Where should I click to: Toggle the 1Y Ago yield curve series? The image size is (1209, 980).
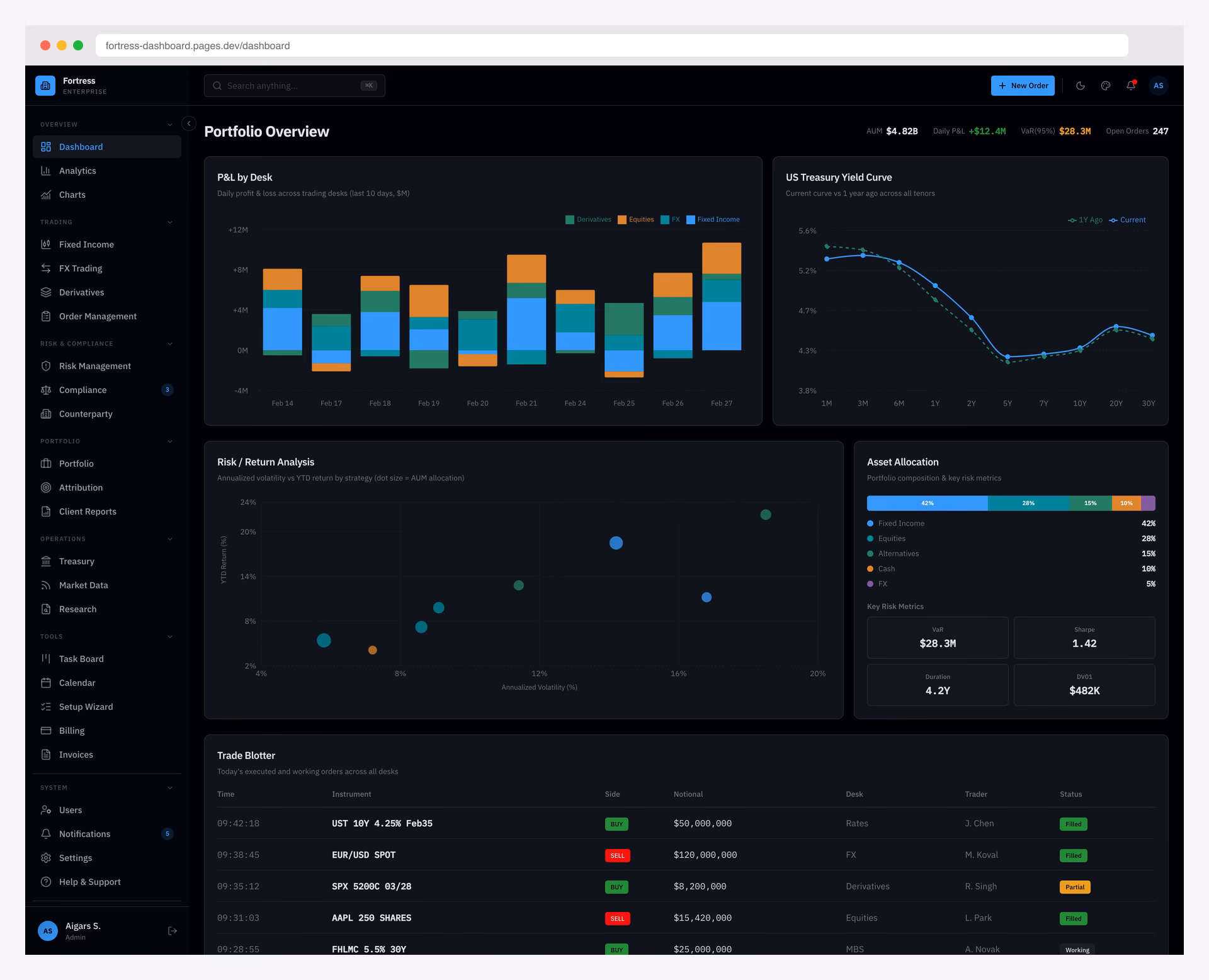click(x=1085, y=220)
